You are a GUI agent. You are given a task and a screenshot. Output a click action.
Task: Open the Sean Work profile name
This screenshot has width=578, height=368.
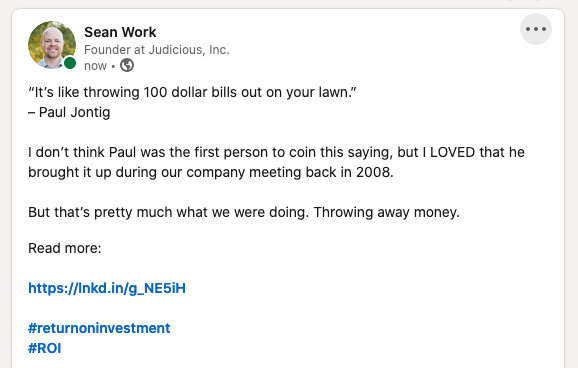tap(120, 32)
